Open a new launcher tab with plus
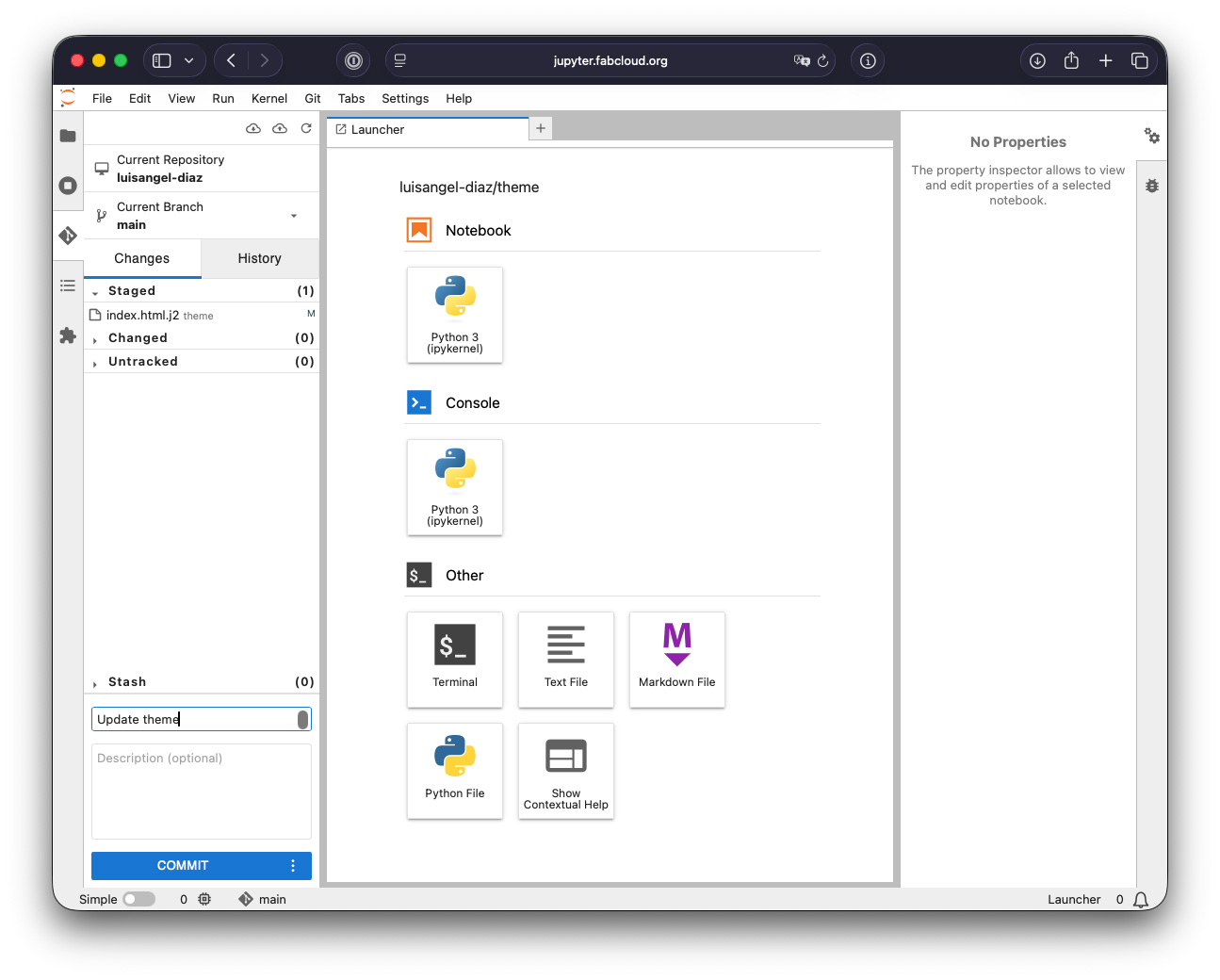The image size is (1220, 980). 541,128
